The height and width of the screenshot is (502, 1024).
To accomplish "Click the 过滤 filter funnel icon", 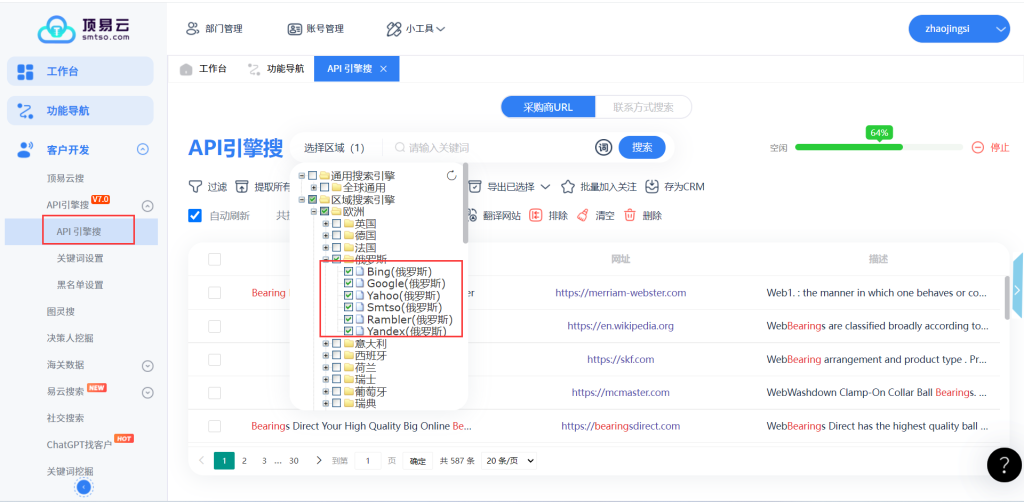I will [196, 187].
